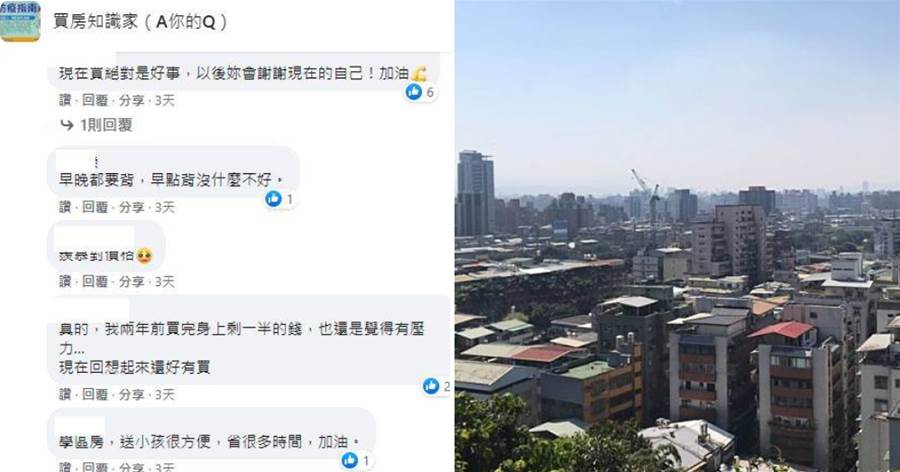The image size is (900, 472).
Task: Like the 早晚都要背 comment via 讚
Action: (x=65, y=207)
